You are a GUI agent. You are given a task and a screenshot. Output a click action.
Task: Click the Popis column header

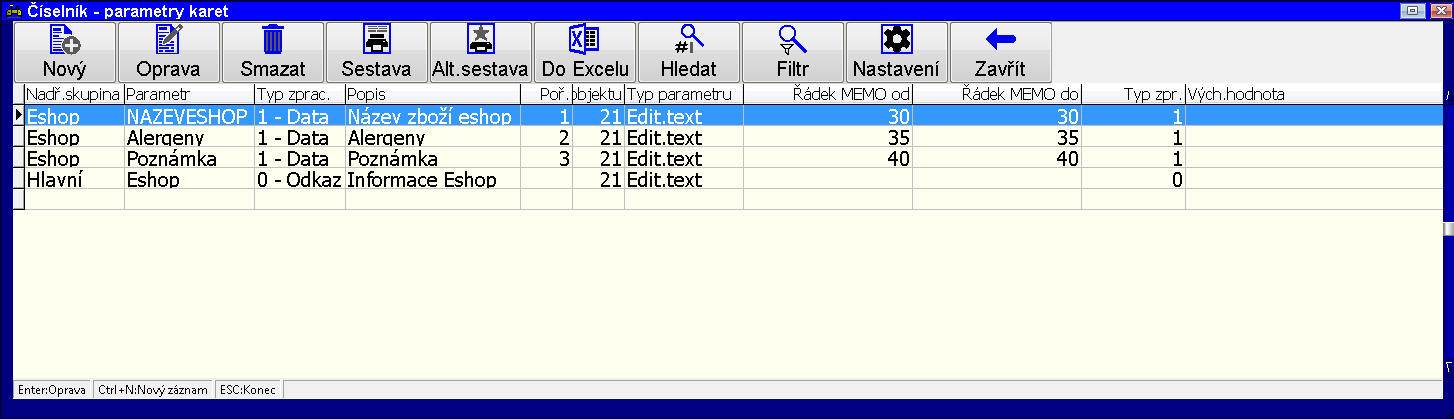click(x=432, y=94)
